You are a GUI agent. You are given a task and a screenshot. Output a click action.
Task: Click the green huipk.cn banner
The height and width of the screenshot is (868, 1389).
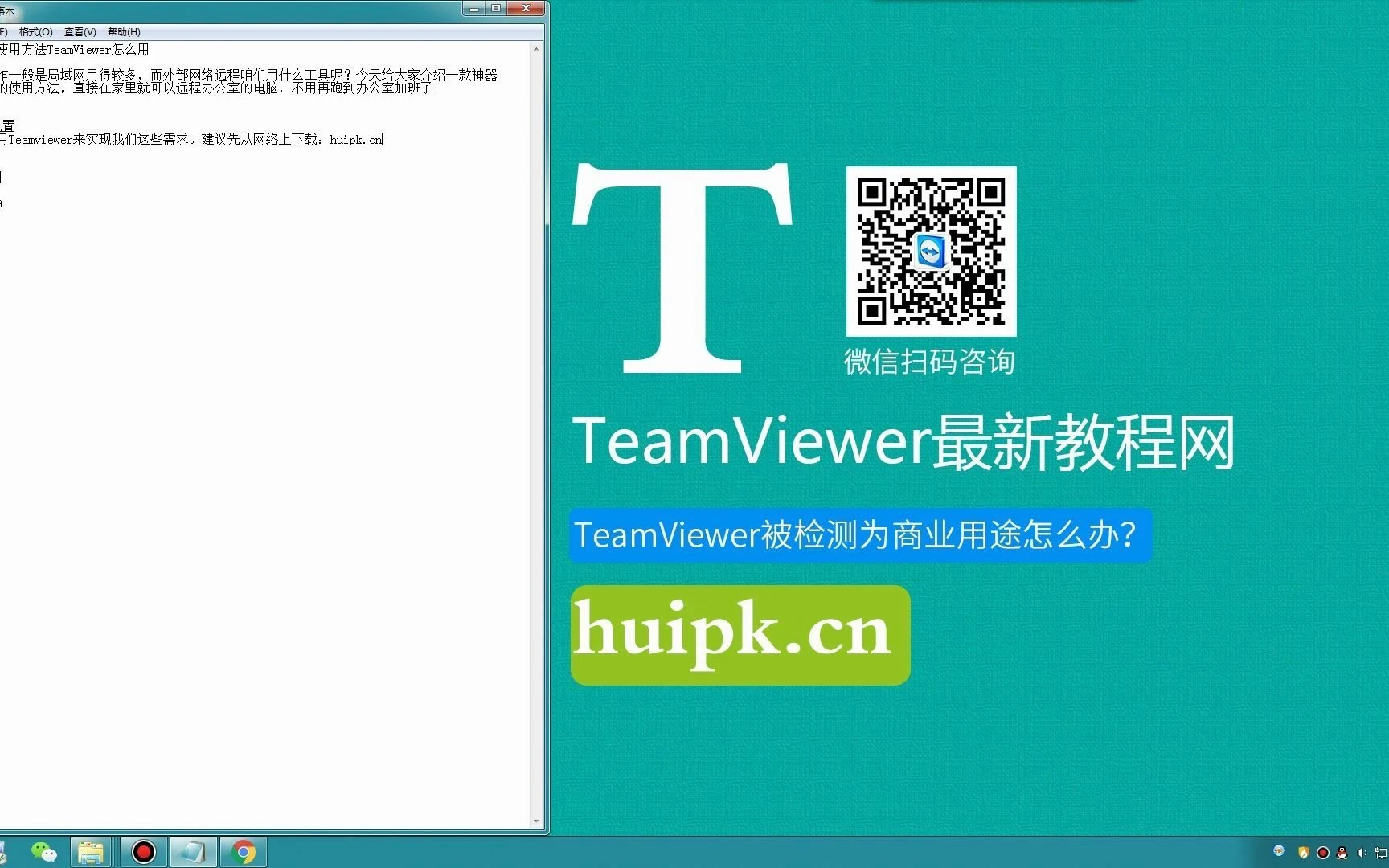(740, 635)
